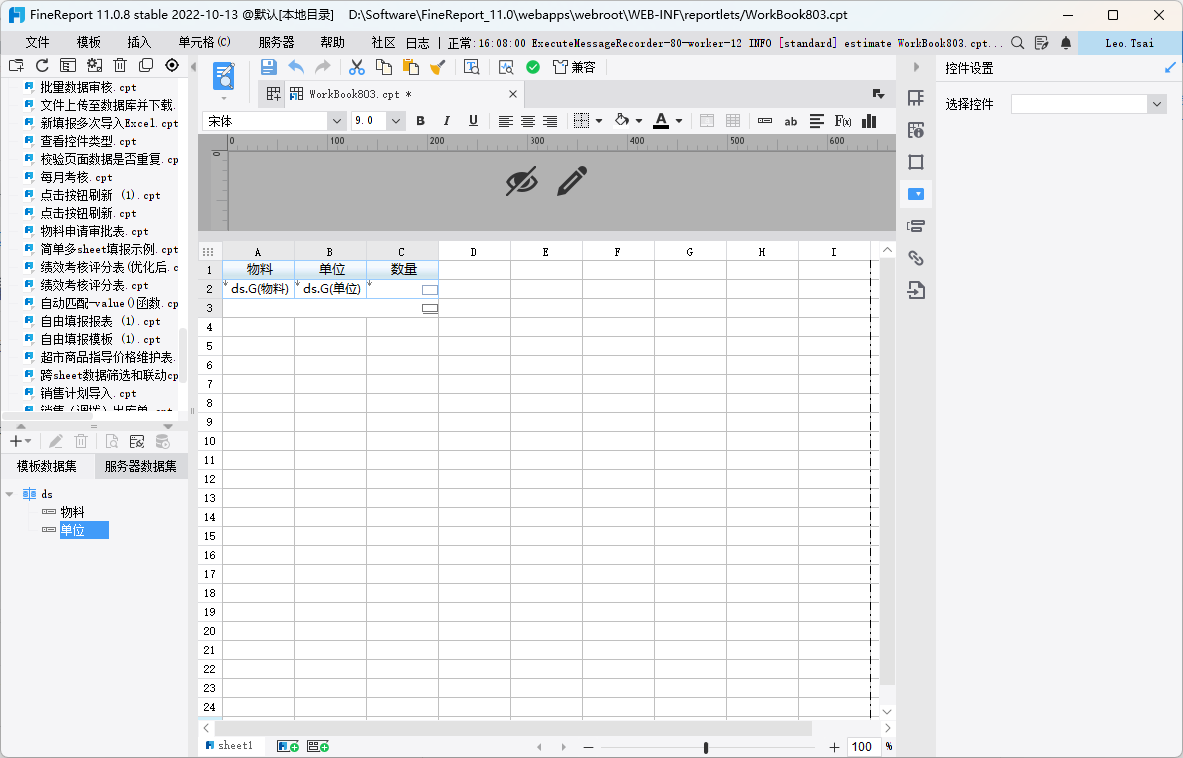Click the notification bell icon
The height and width of the screenshot is (758, 1183).
[1065, 43]
